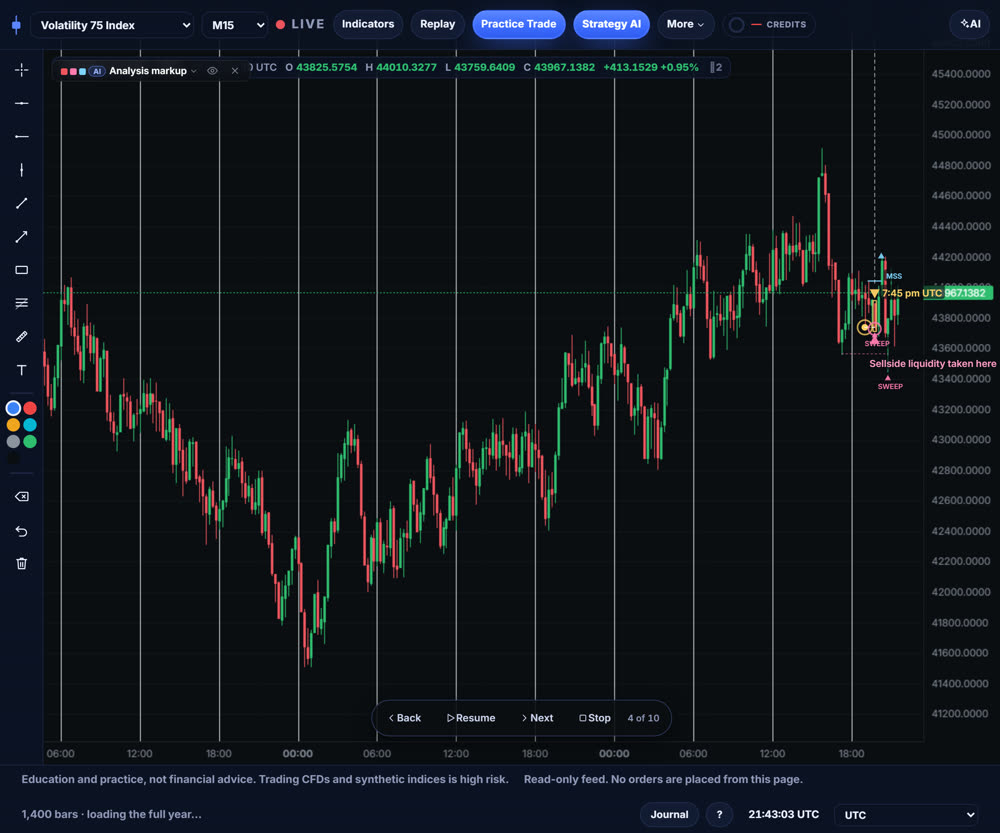
Task: Open the M15 timeframe dropdown
Action: (235, 25)
